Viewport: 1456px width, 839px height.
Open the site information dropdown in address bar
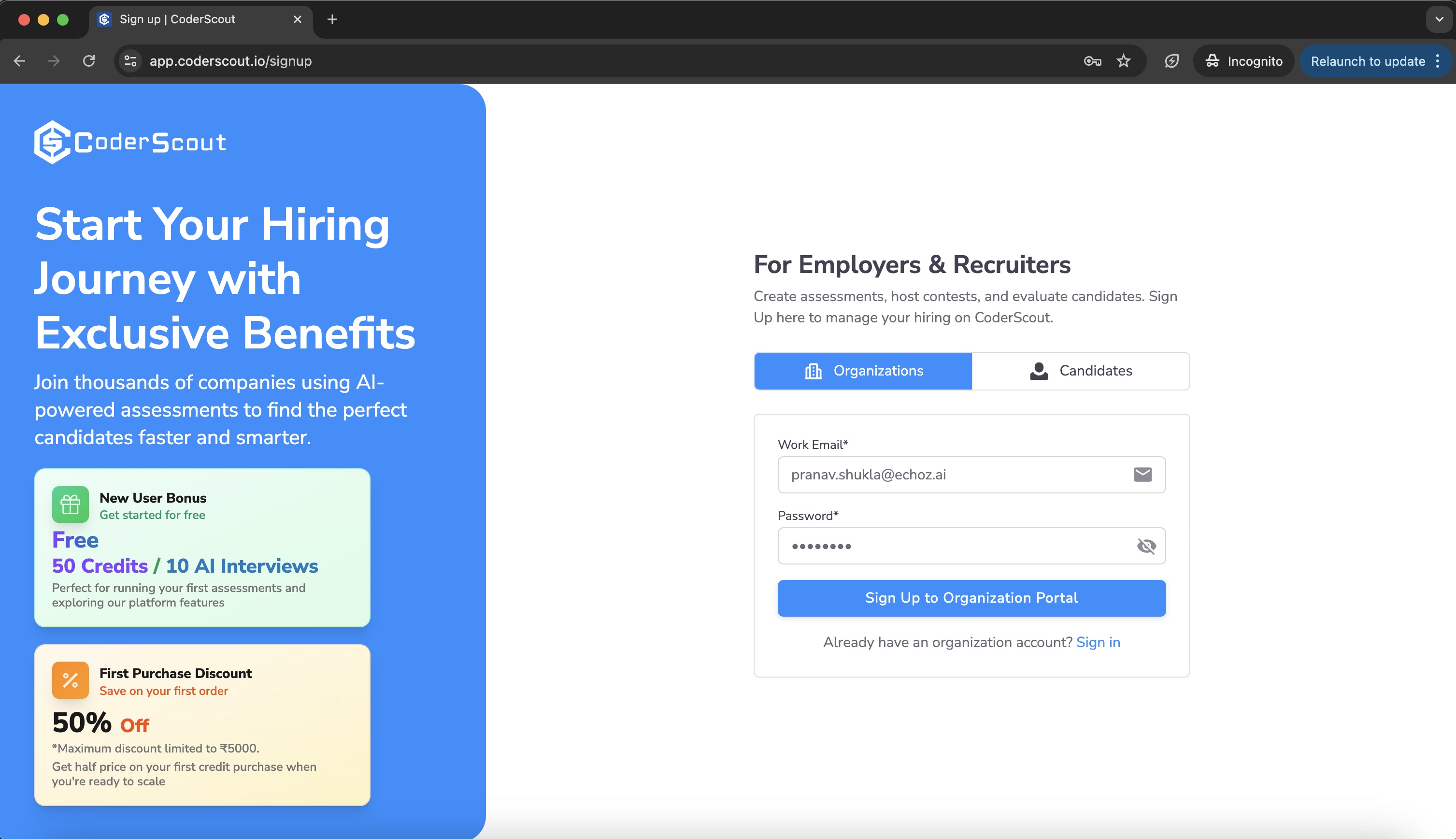[x=130, y=60]
